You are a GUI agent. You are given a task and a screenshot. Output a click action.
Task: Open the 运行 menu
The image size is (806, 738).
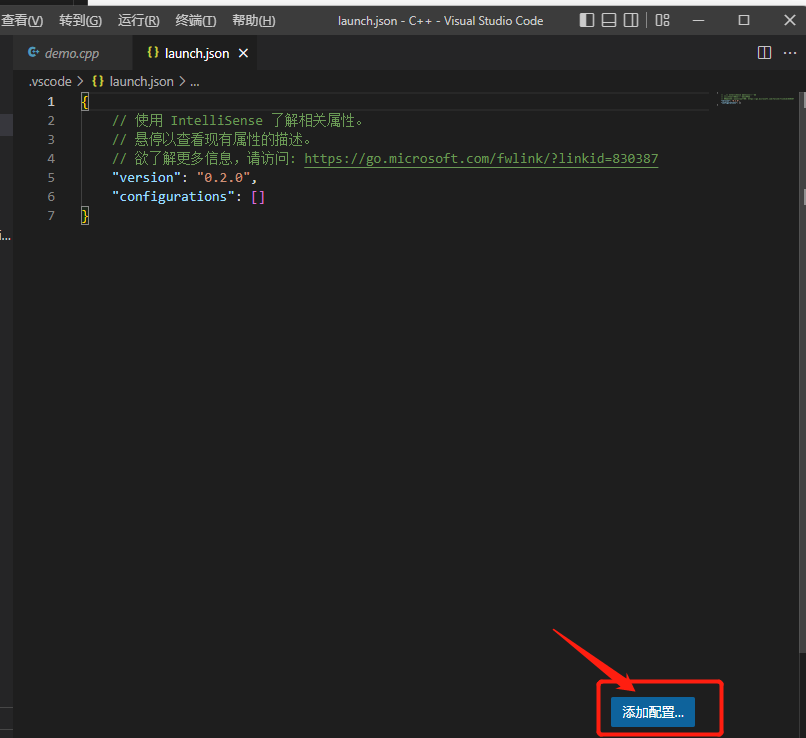click(138, 20)
